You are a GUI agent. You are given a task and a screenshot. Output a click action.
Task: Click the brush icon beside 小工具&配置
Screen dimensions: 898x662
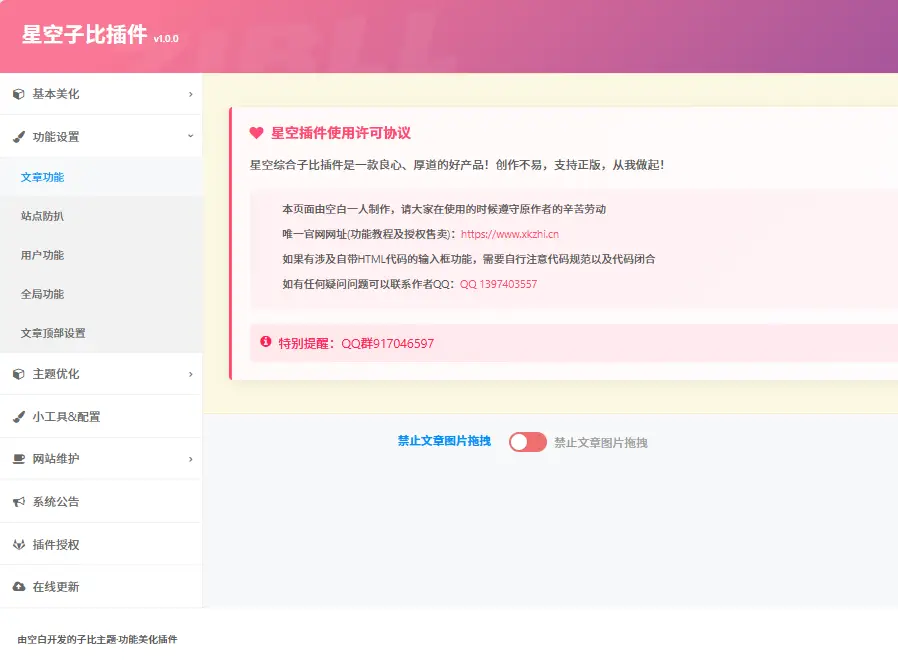point(18,417)
